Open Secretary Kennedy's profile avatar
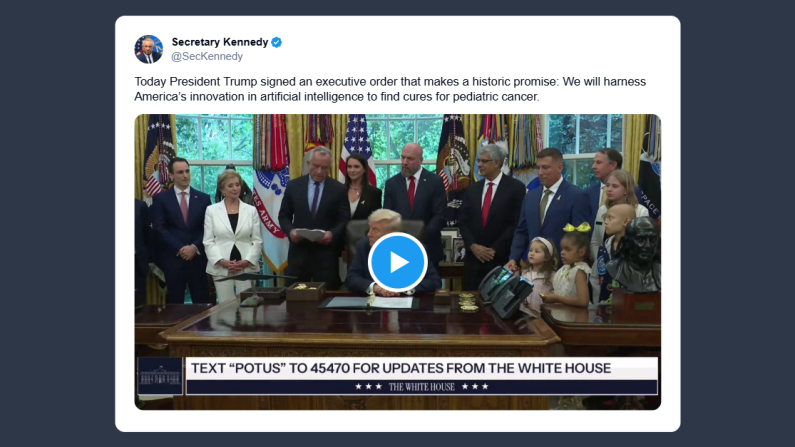The width and height of the screenshot is (795, 447). 149,49
